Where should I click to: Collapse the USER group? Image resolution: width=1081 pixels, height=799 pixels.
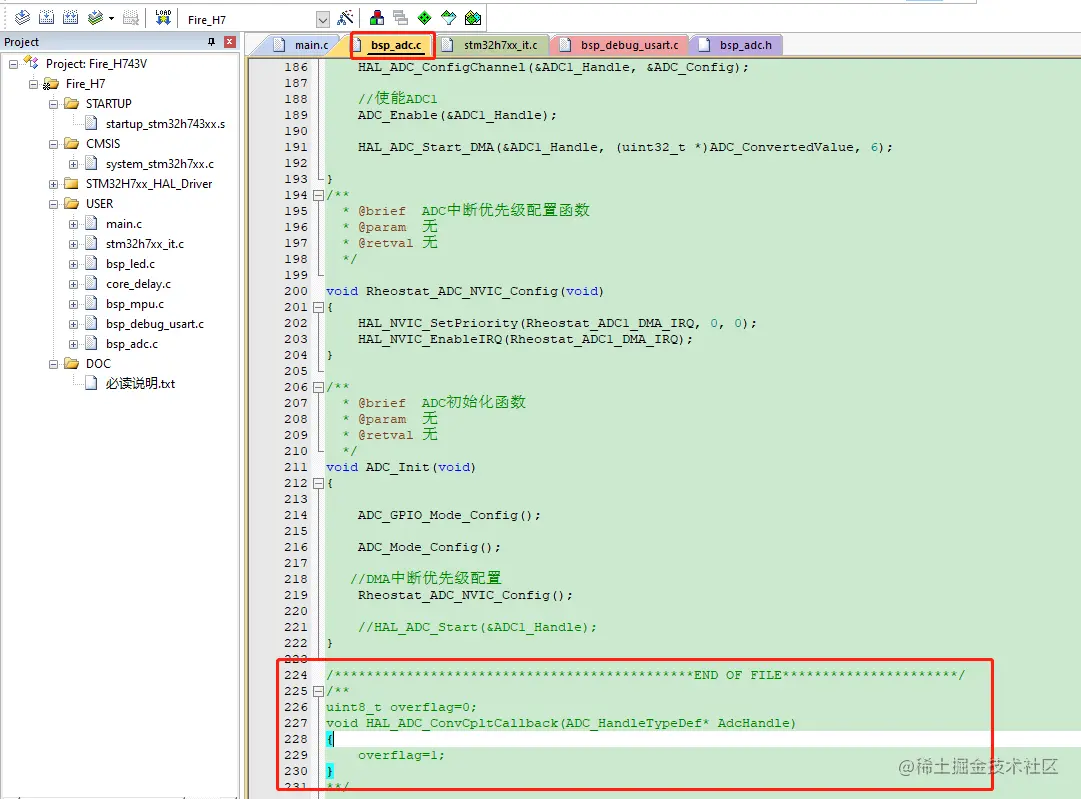pos(53,204)
